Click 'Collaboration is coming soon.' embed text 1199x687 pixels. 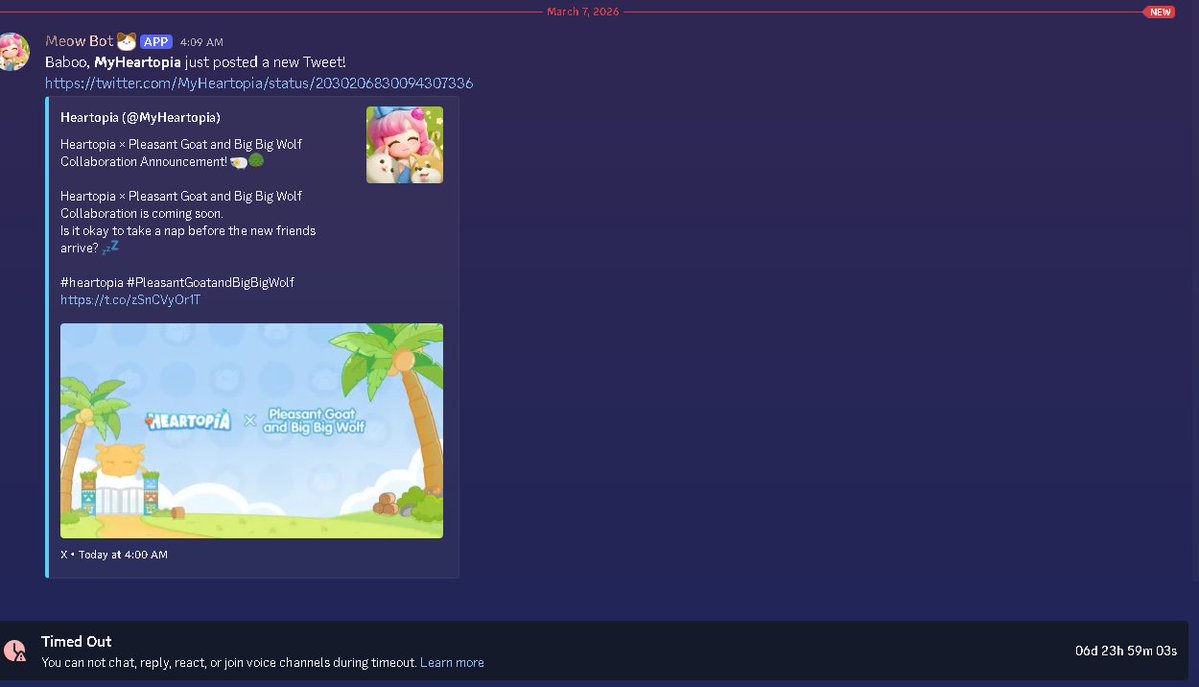point(141,213)
